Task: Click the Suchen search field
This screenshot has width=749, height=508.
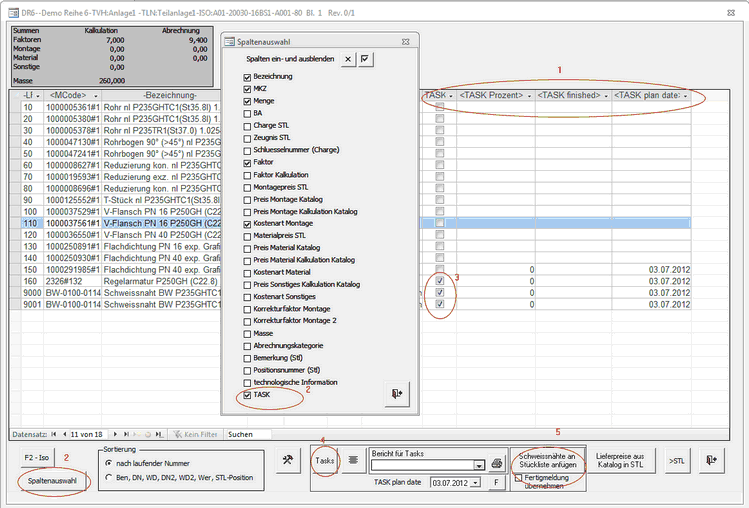Action: coord(246,434)
